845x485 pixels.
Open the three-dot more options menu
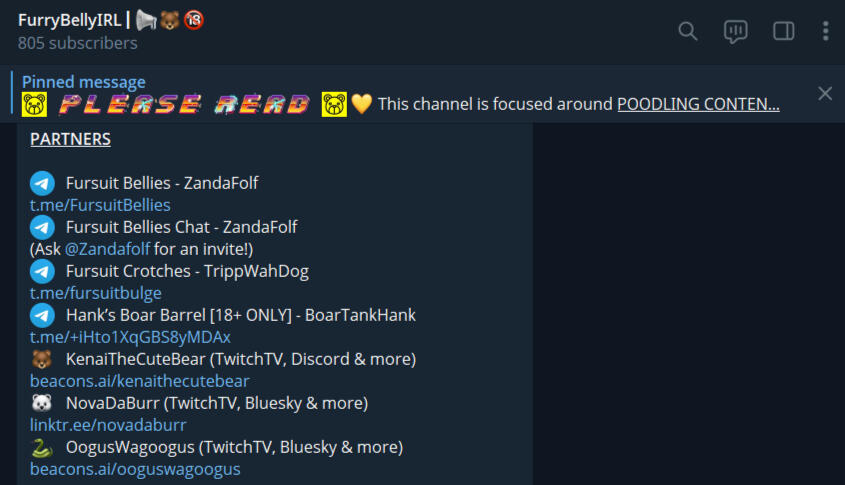coord(826,31)
